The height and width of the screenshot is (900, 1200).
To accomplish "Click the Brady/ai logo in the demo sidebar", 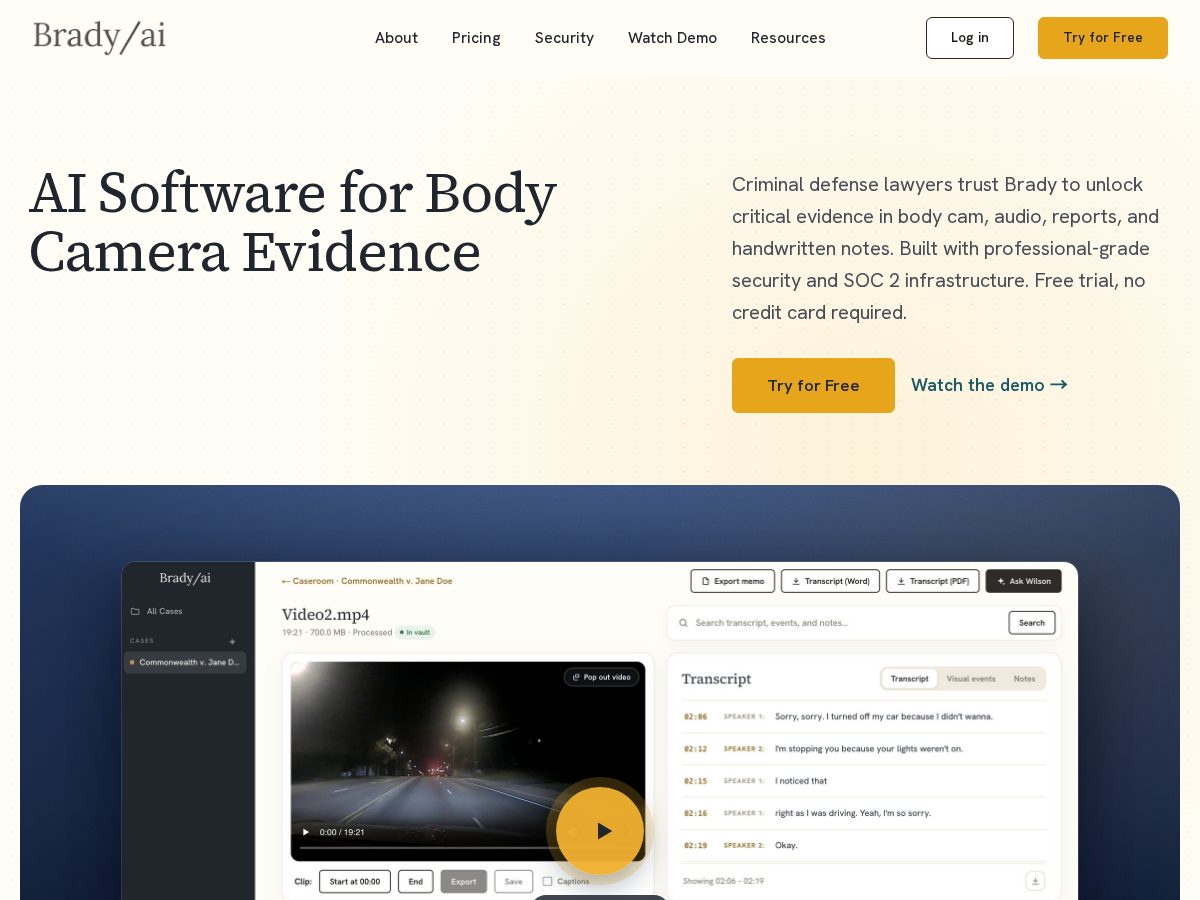I will tap(185, 578).
